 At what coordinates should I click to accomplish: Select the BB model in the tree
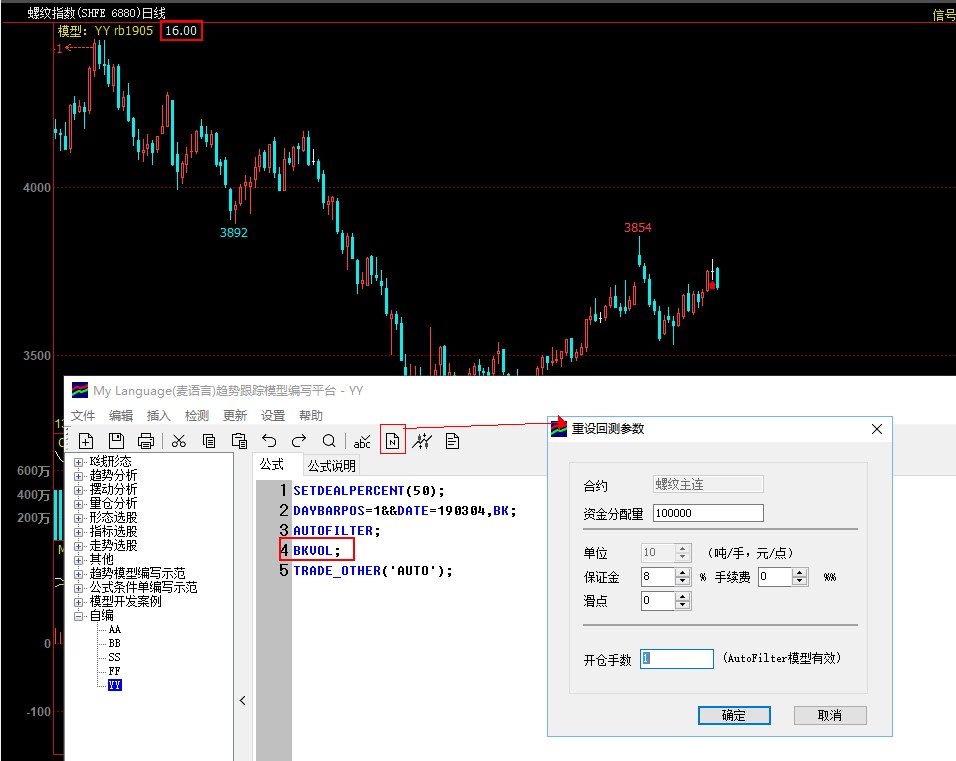114,643
